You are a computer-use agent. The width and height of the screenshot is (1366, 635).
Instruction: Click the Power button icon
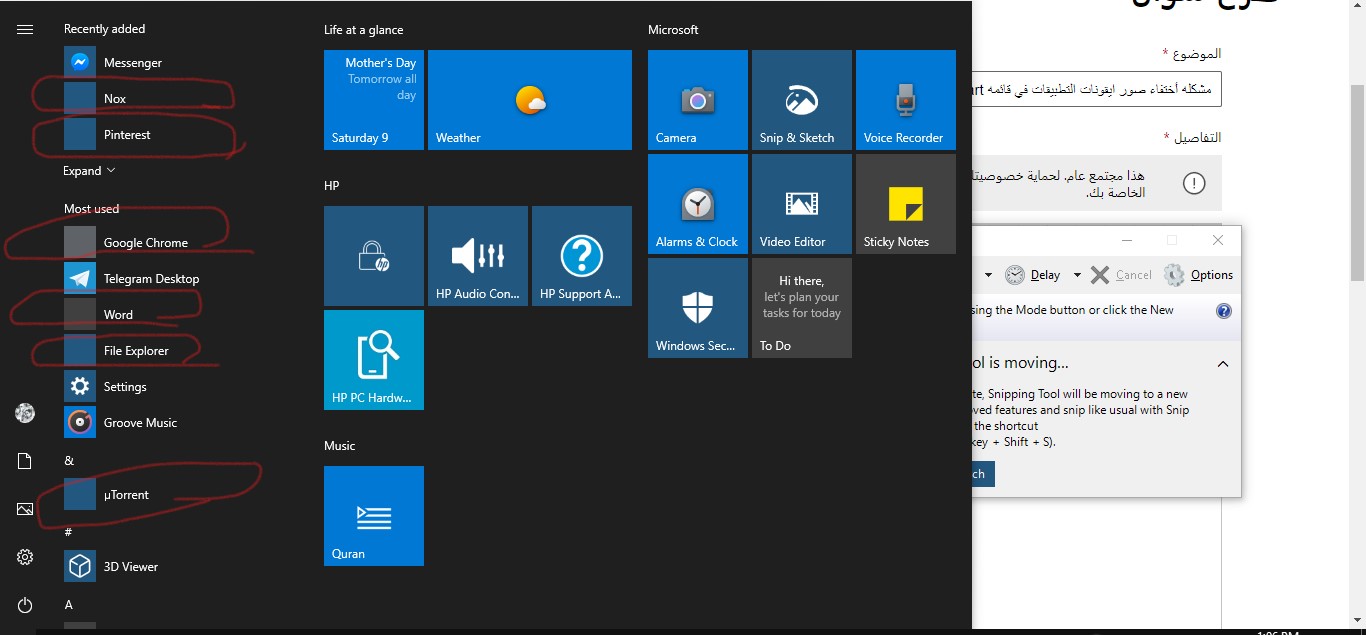(x=25, y=605)
